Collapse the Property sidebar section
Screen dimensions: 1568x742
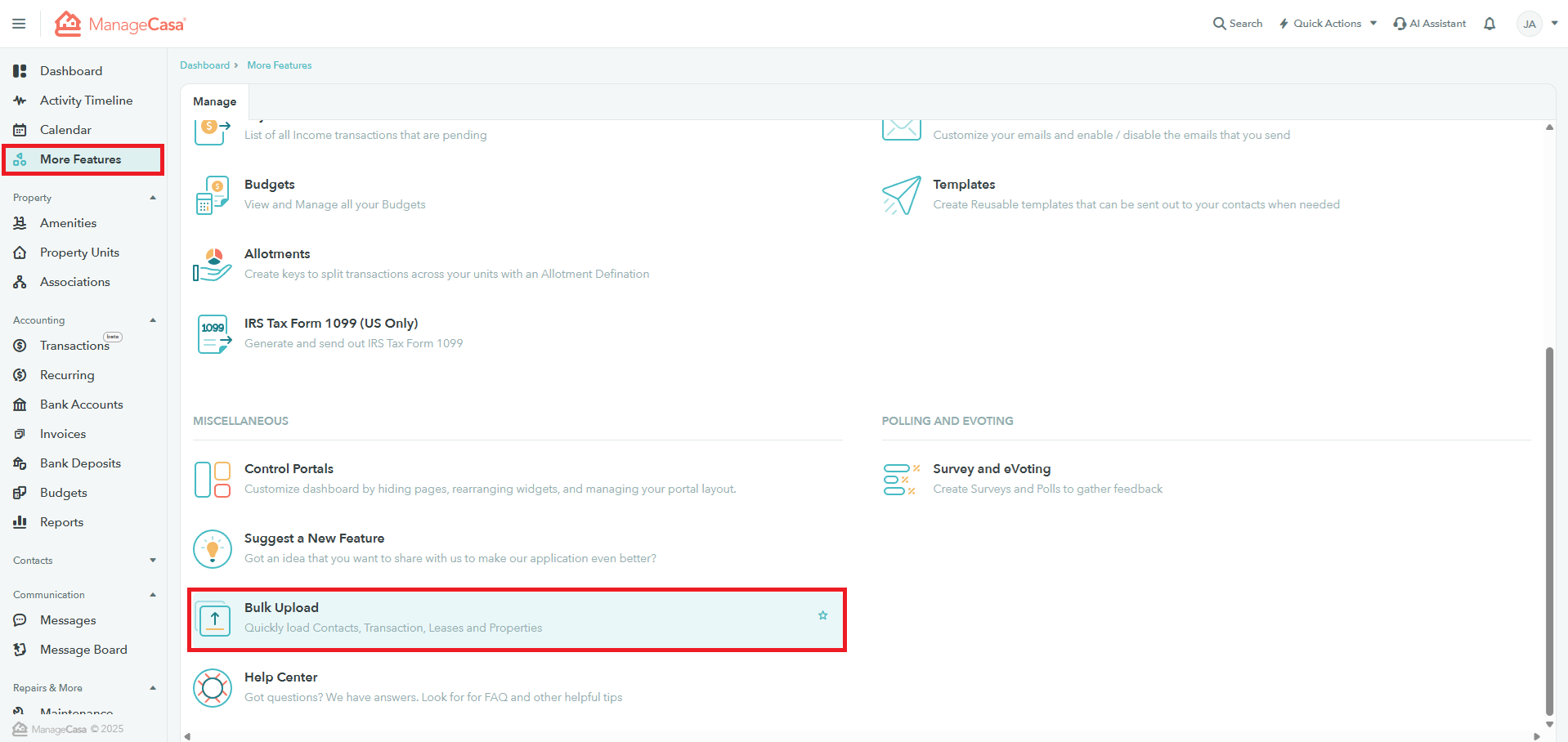point(153,198)
